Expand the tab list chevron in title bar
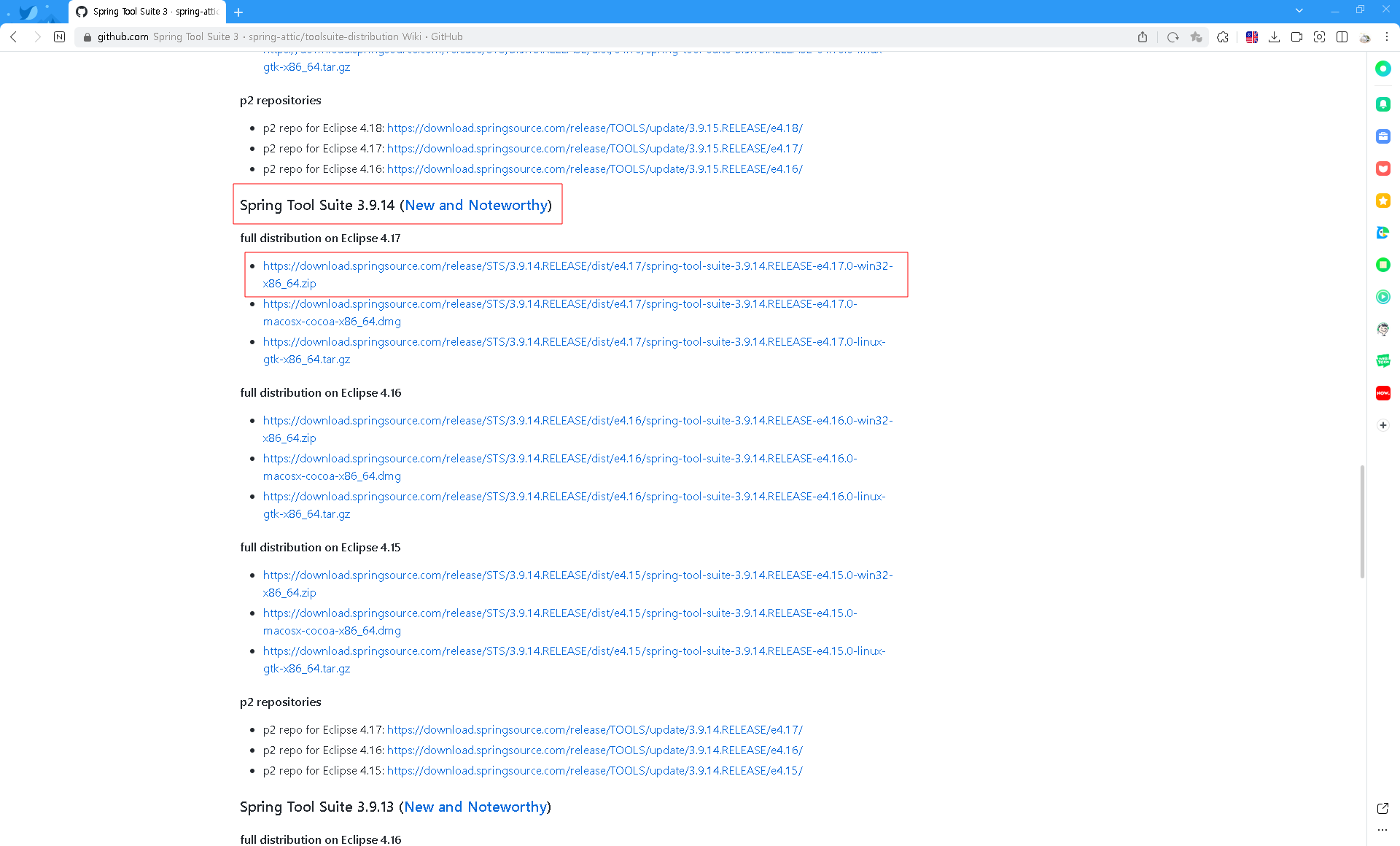This screenshot has height=846, width=1400. tap(1299, 10)
